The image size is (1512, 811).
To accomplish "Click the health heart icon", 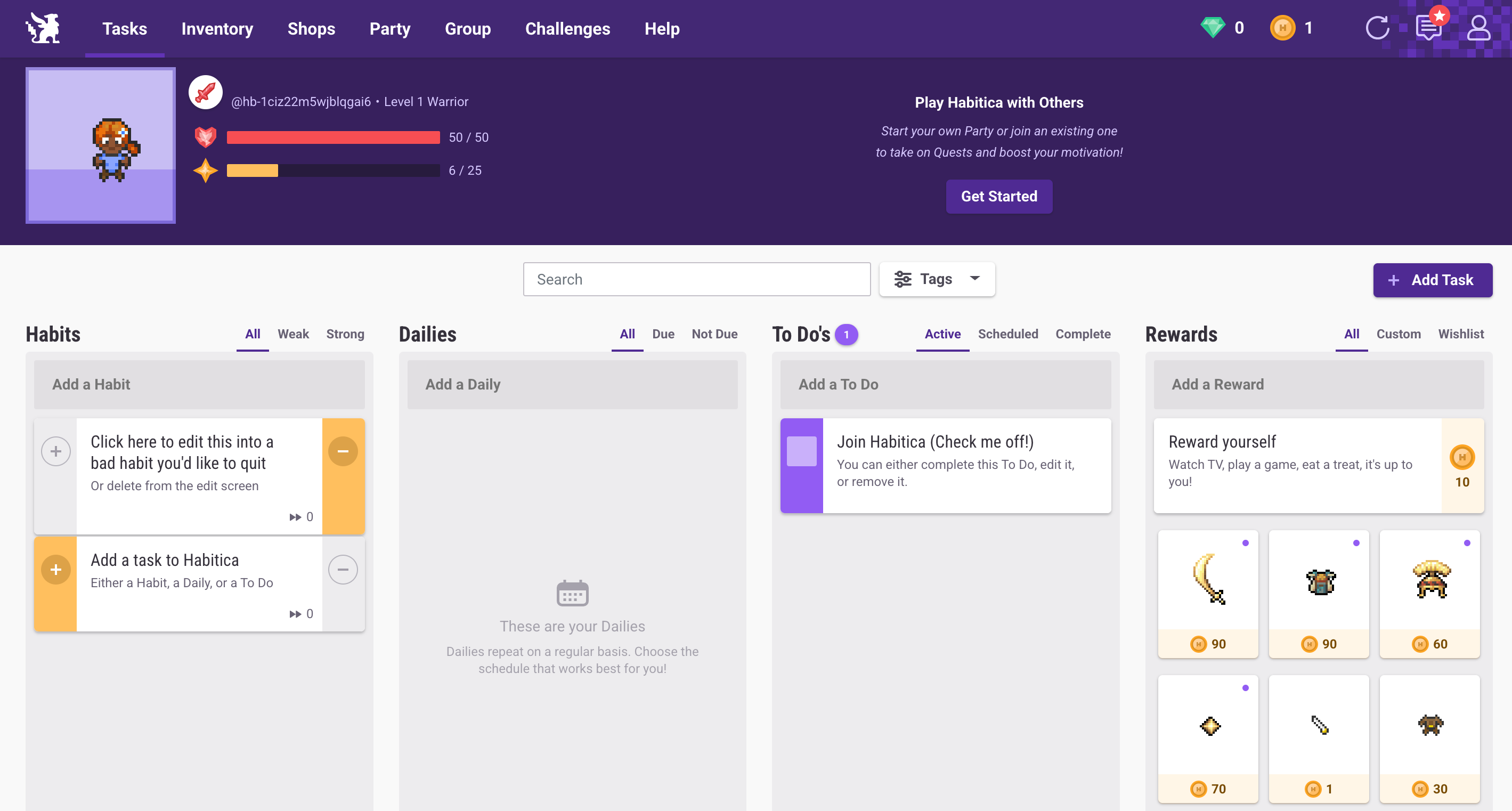I will (x=206, y=137).
